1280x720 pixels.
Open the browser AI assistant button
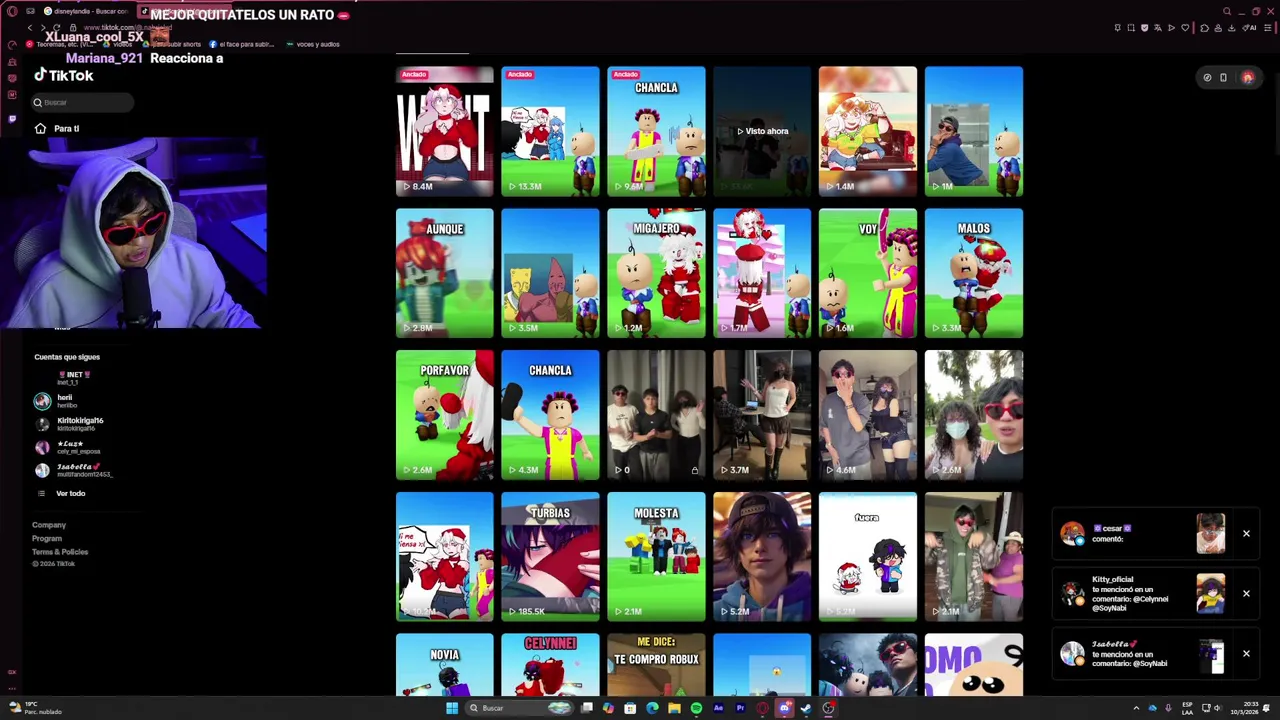[x=1249, y=28]
